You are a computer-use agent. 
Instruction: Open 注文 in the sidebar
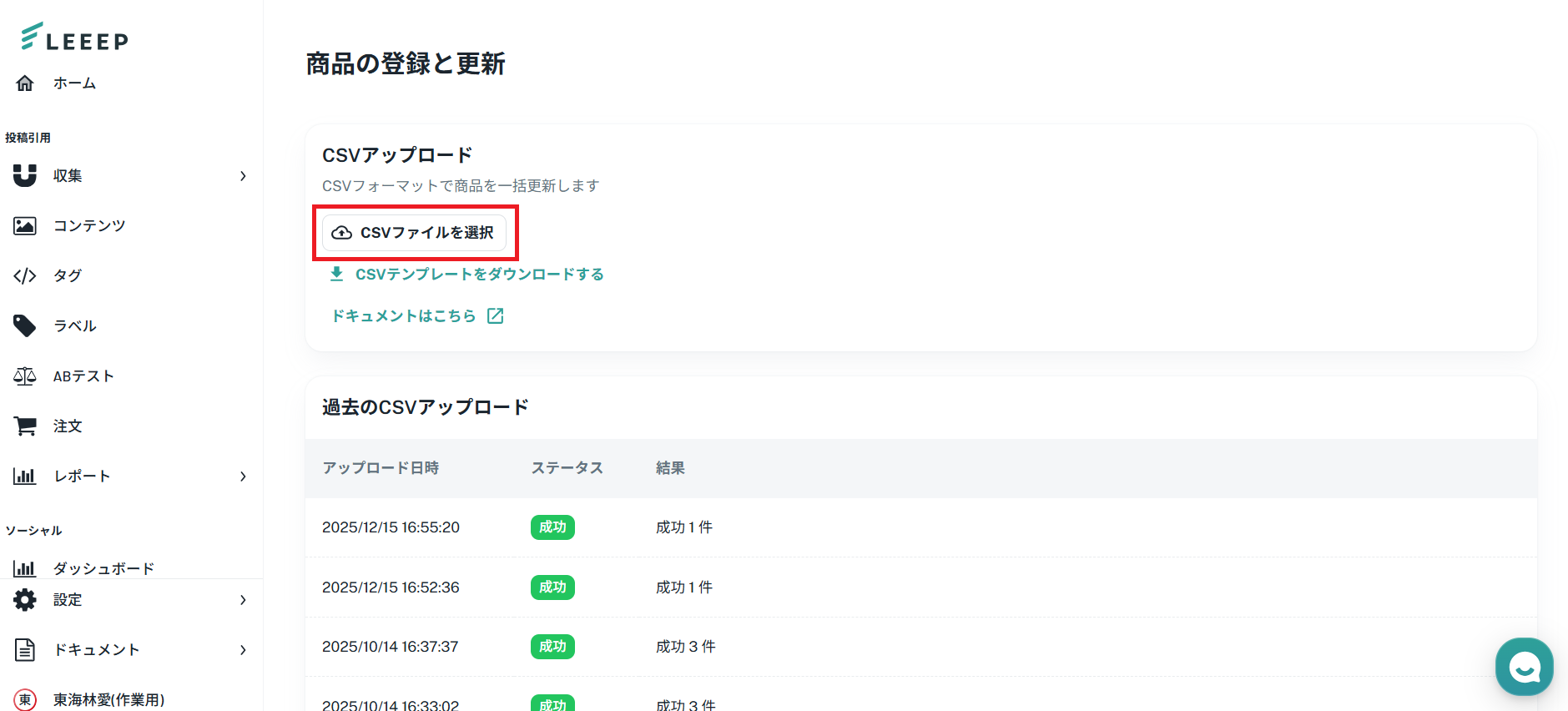point(68,426)
